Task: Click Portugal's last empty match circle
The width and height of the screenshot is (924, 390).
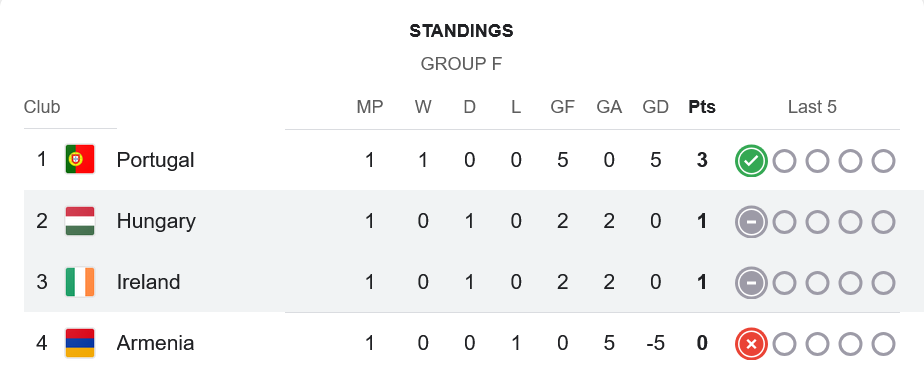Action: [883, 161]
